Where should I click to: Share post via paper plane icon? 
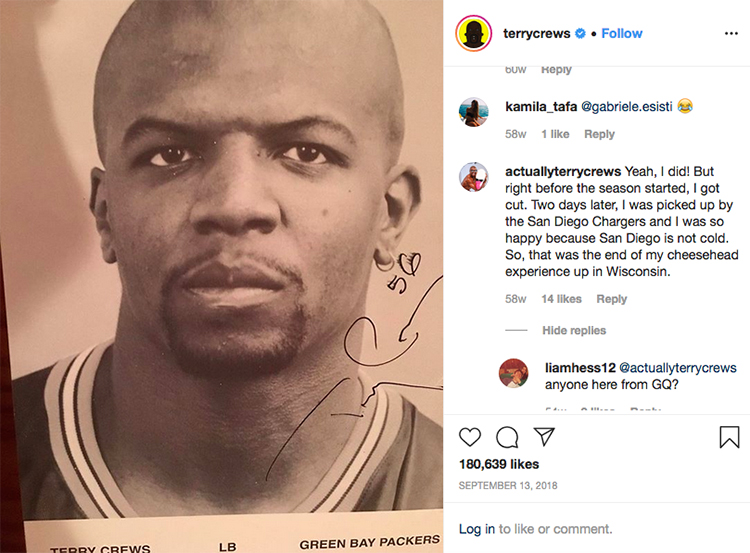point(544,436)
